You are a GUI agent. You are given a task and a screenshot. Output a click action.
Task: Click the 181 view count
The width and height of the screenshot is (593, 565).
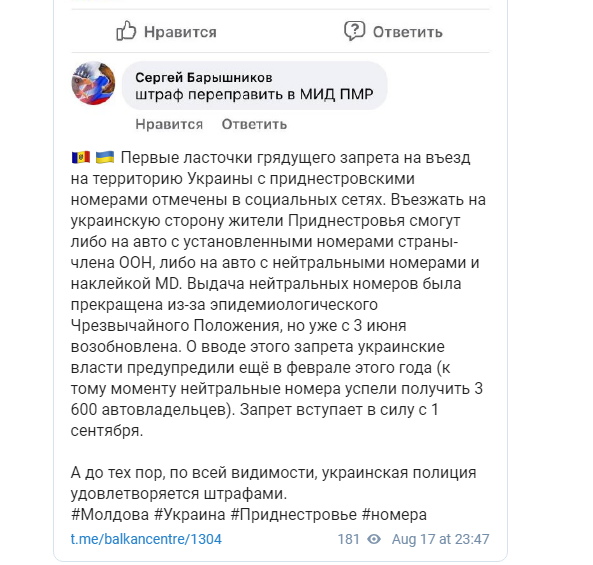tap(348, 539)
